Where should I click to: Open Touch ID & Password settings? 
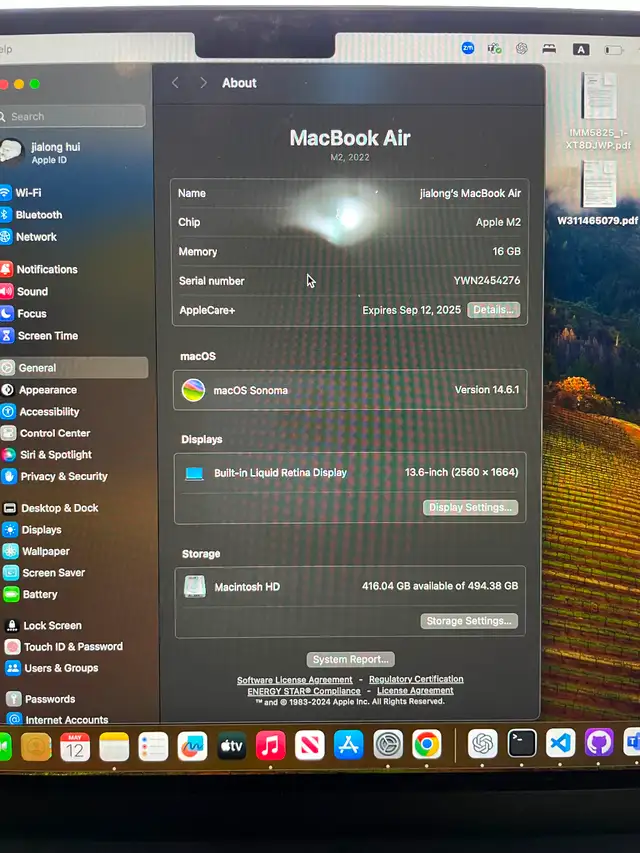(x=64, y=647)
